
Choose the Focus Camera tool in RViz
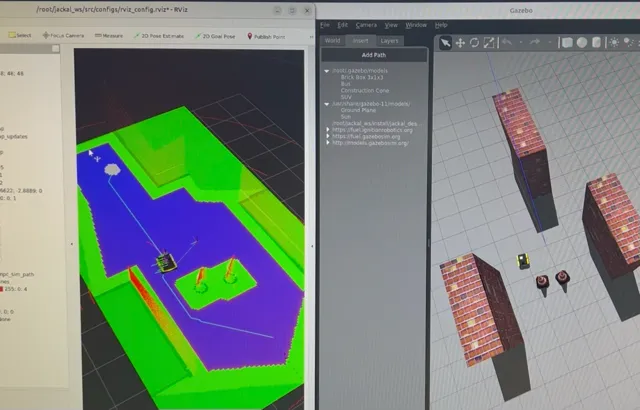click(x=64, y=35)
